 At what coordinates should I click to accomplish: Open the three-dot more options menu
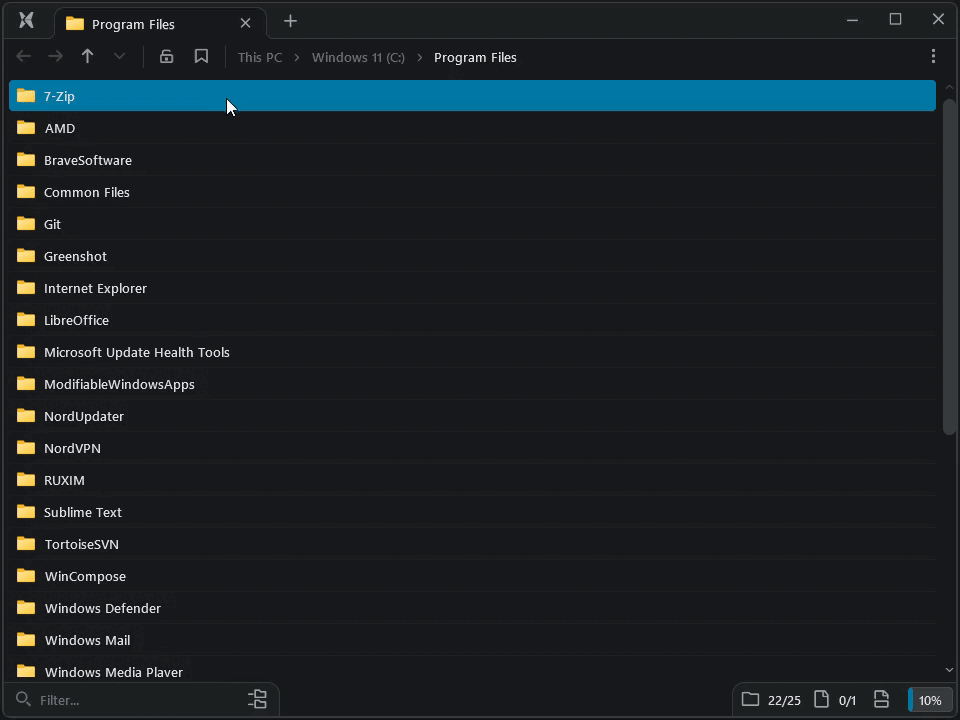[x=933, y=56]
